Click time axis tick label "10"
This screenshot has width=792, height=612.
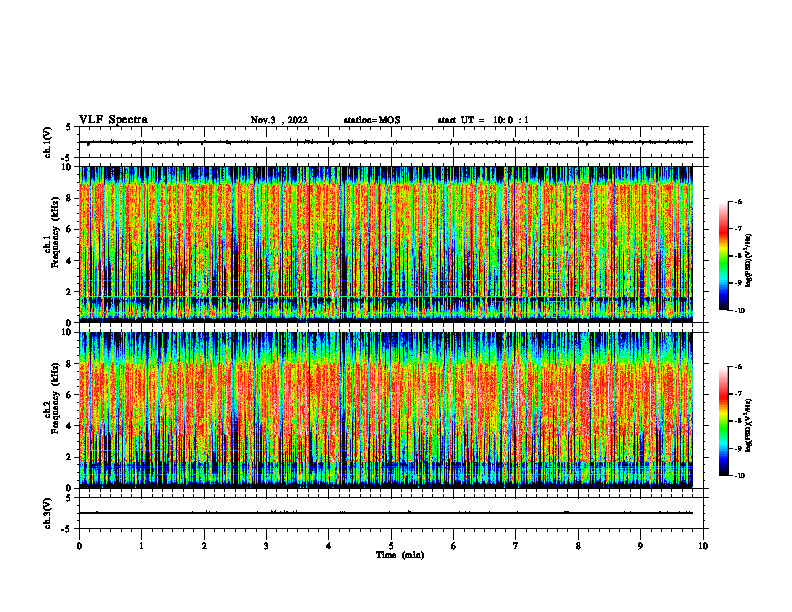[703, 546]
